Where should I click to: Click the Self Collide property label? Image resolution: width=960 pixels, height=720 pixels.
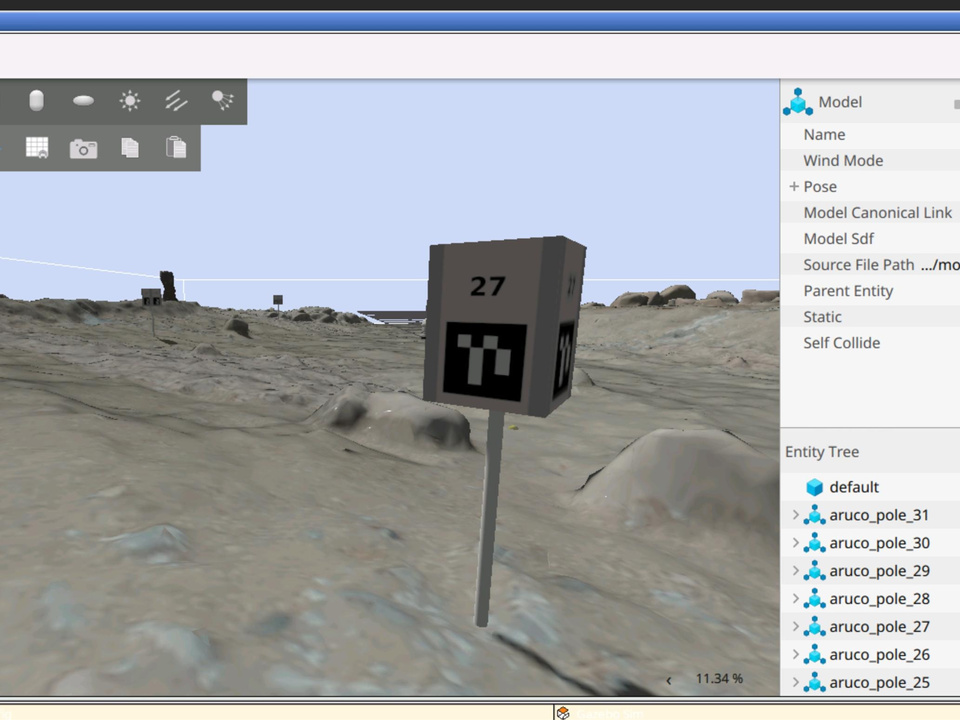[842, 343]
